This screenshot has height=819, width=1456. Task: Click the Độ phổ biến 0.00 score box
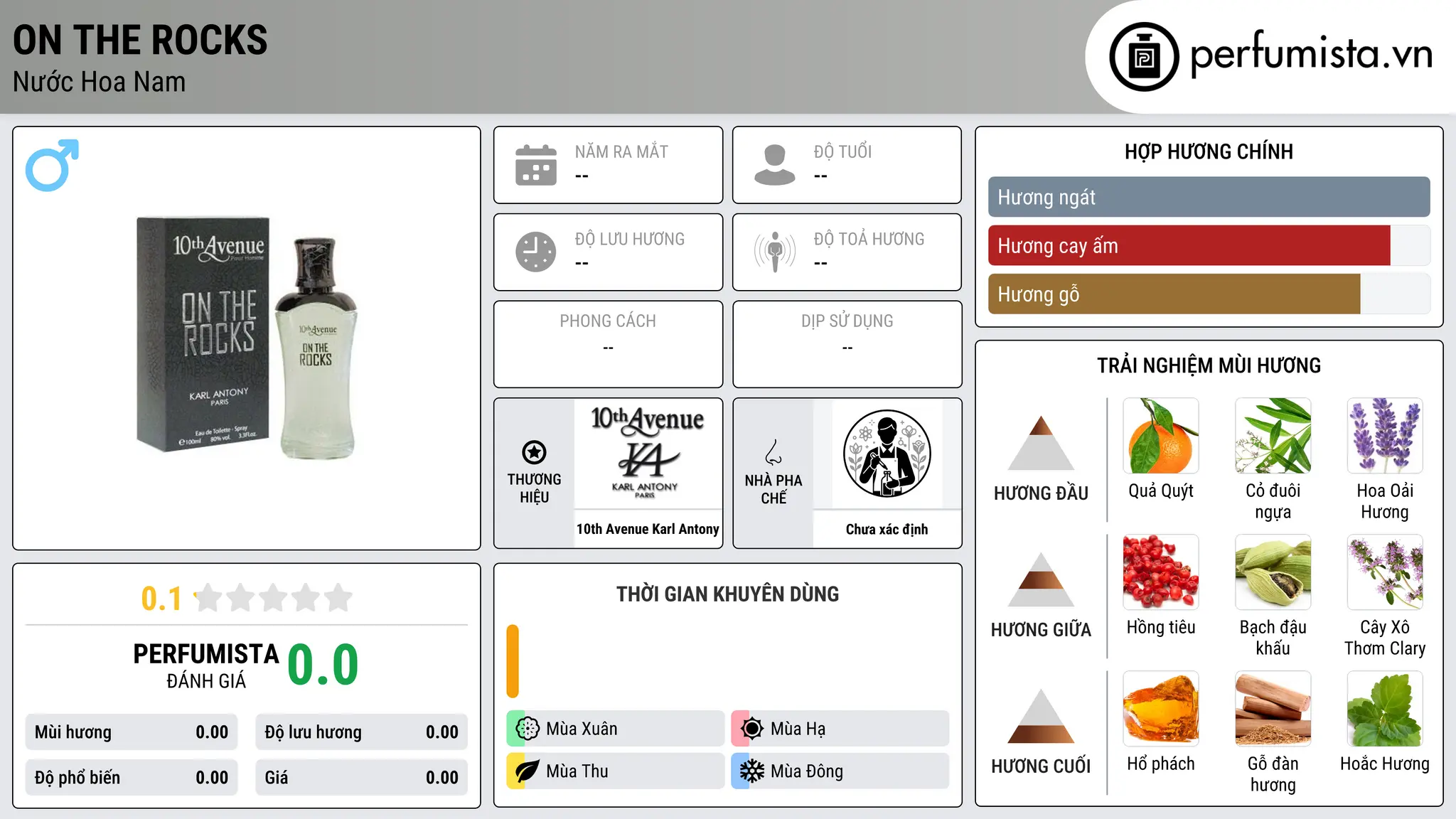click(132, 778)
